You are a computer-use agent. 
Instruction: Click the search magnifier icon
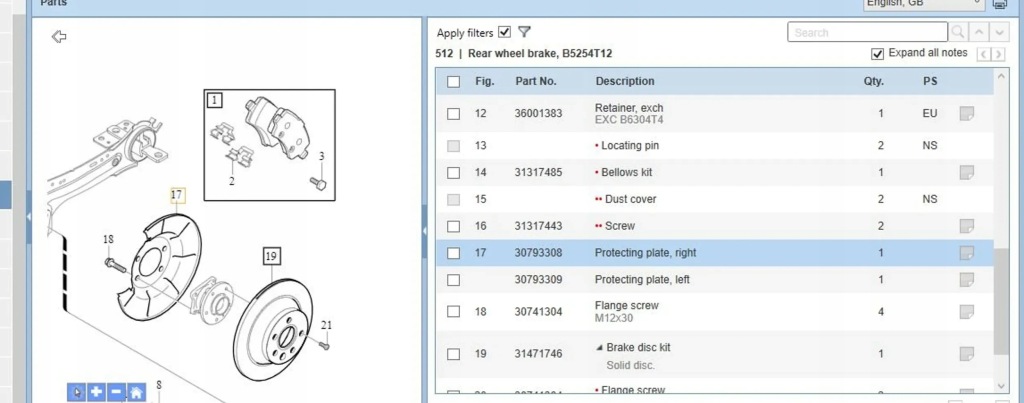[x=958, y=32]
